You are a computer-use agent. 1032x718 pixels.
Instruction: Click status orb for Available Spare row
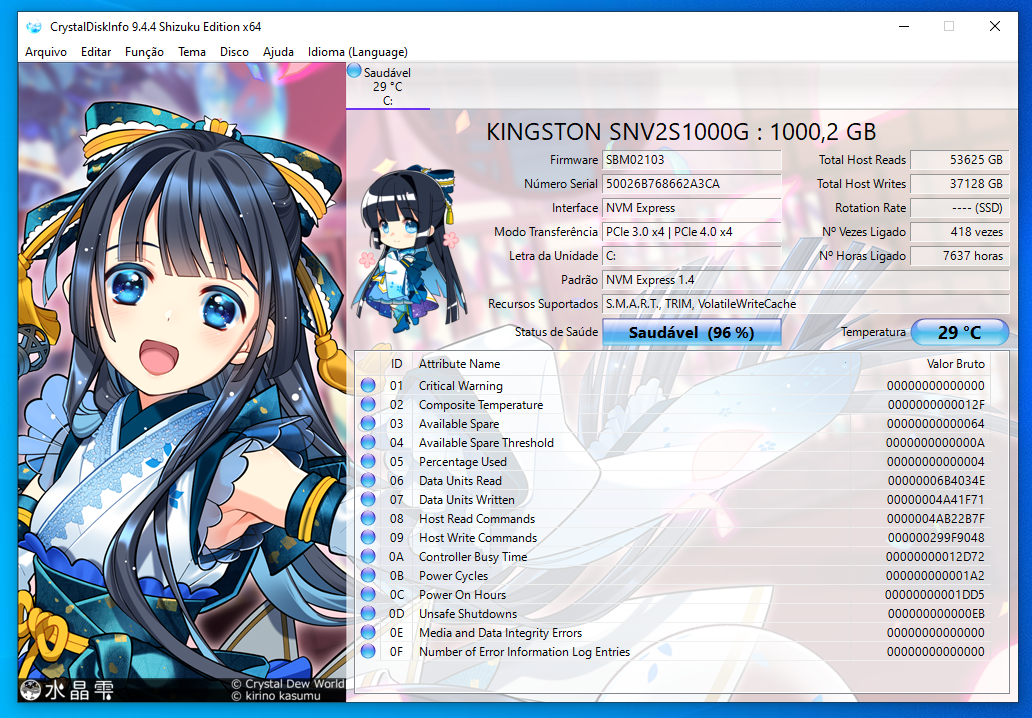pos(368,423)
